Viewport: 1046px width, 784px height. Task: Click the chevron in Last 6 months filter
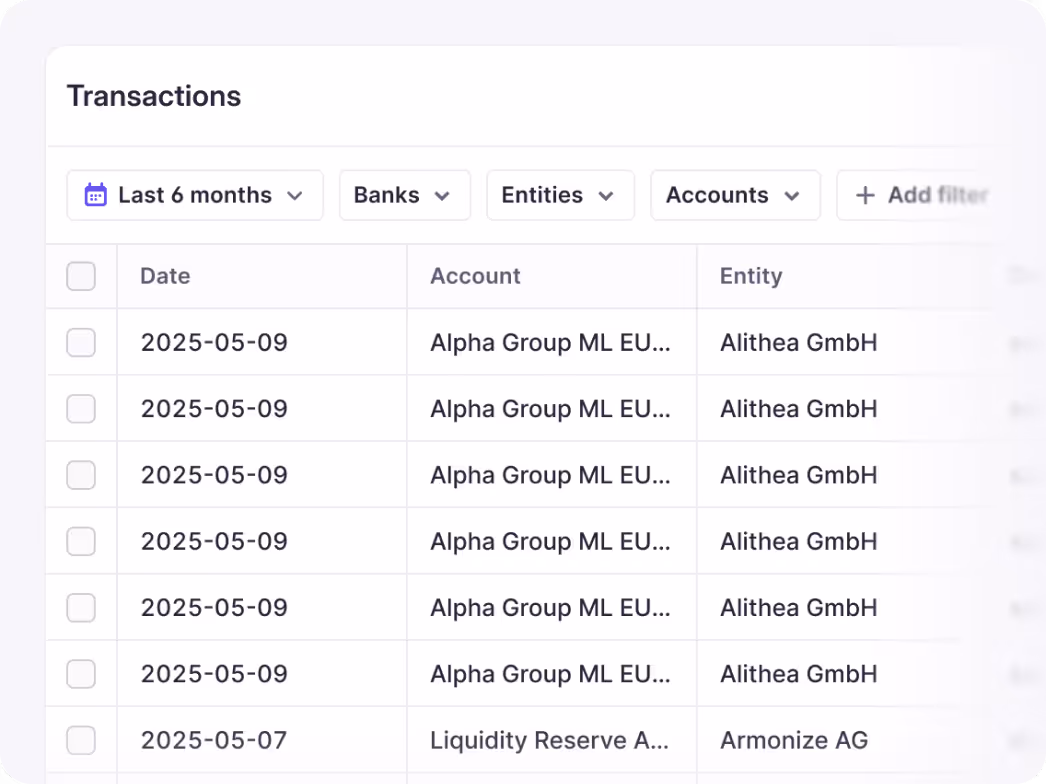(295, 196)
